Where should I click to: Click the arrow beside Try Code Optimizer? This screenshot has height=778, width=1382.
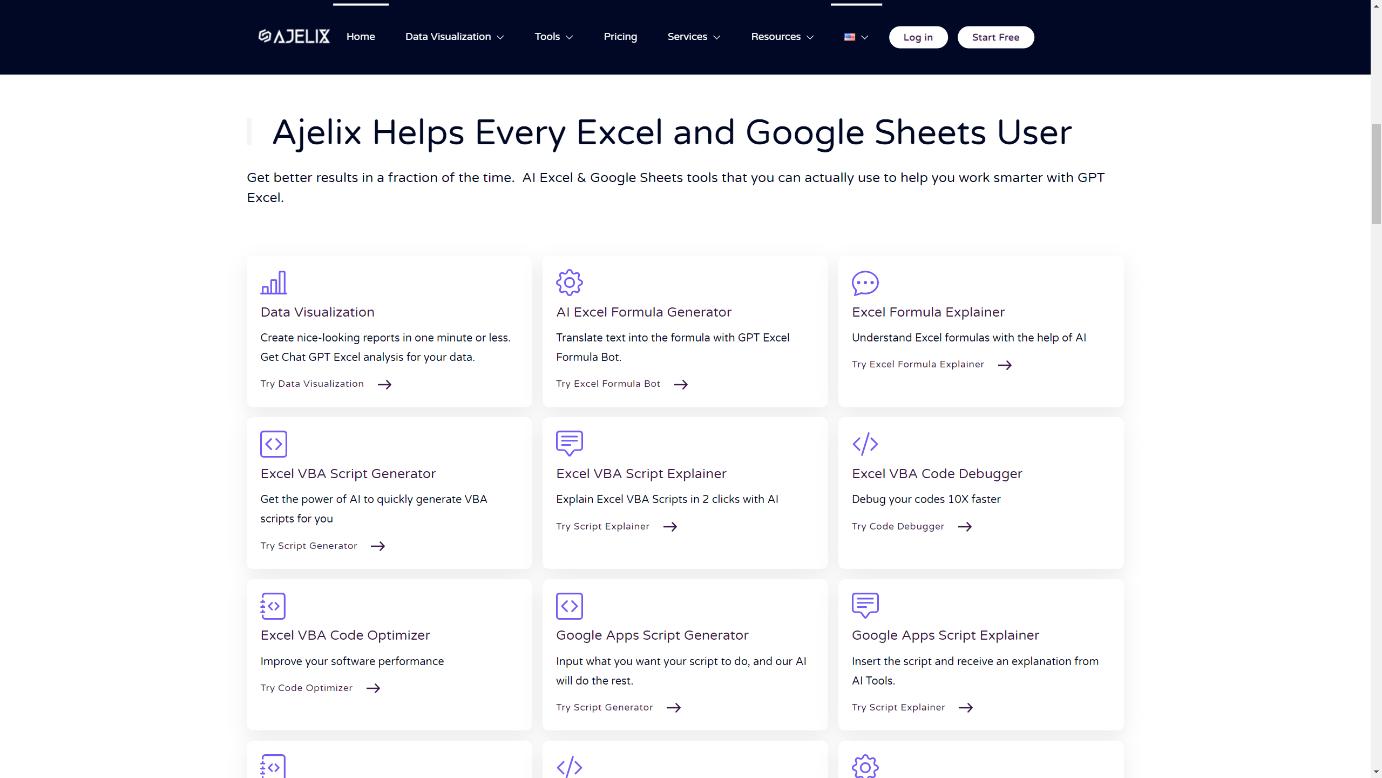(x=373, y=688)
